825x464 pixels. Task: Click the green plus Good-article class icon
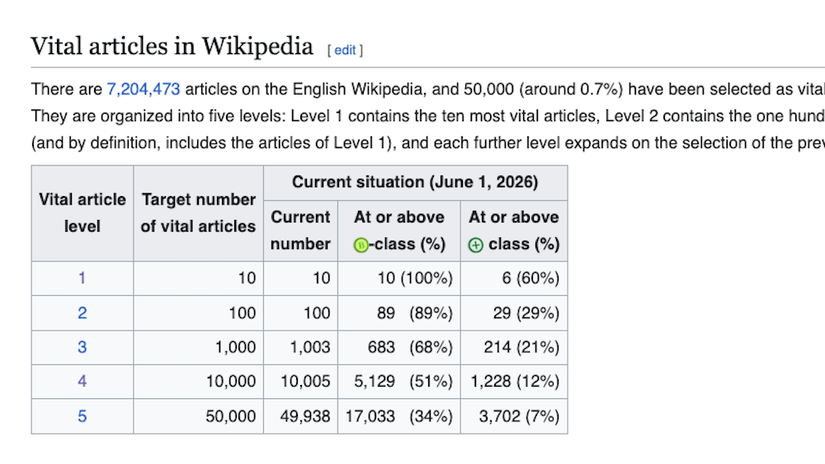point(476,245)
